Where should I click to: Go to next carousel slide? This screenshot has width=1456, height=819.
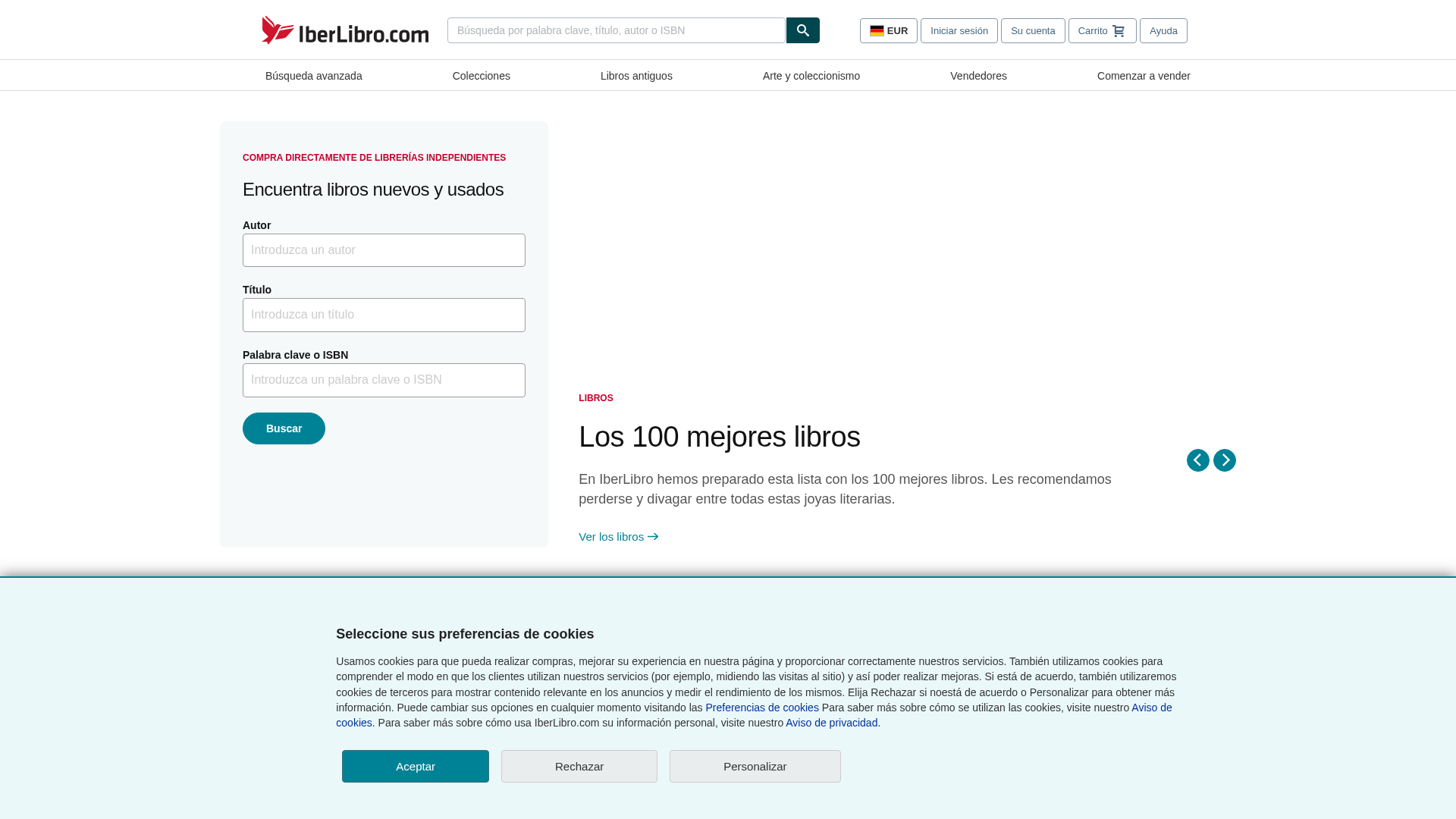(1225, 460)
